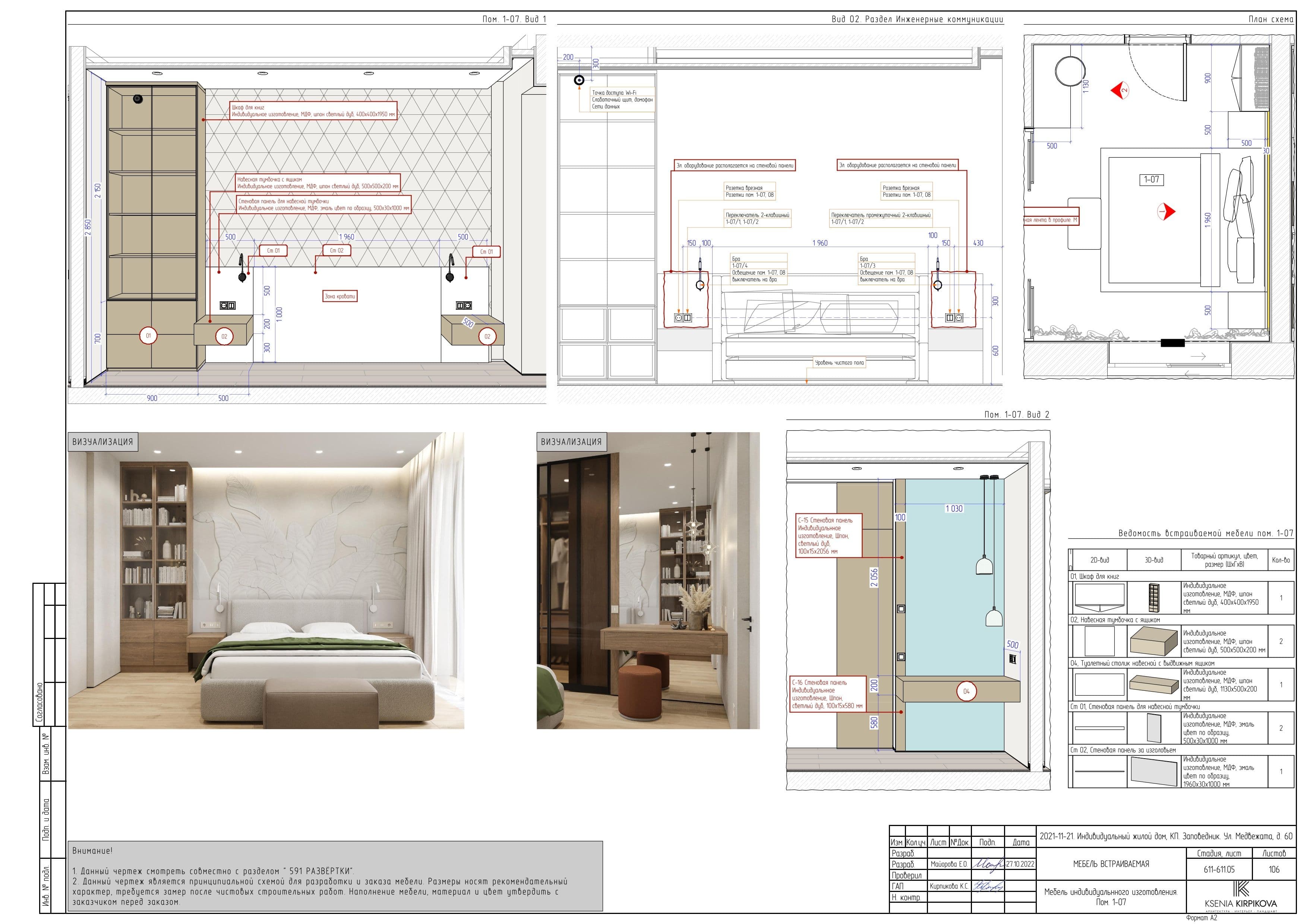Click the 'Согласовано' side stamp
Screen dimensions: 1307x924
[x=39, y=702]
